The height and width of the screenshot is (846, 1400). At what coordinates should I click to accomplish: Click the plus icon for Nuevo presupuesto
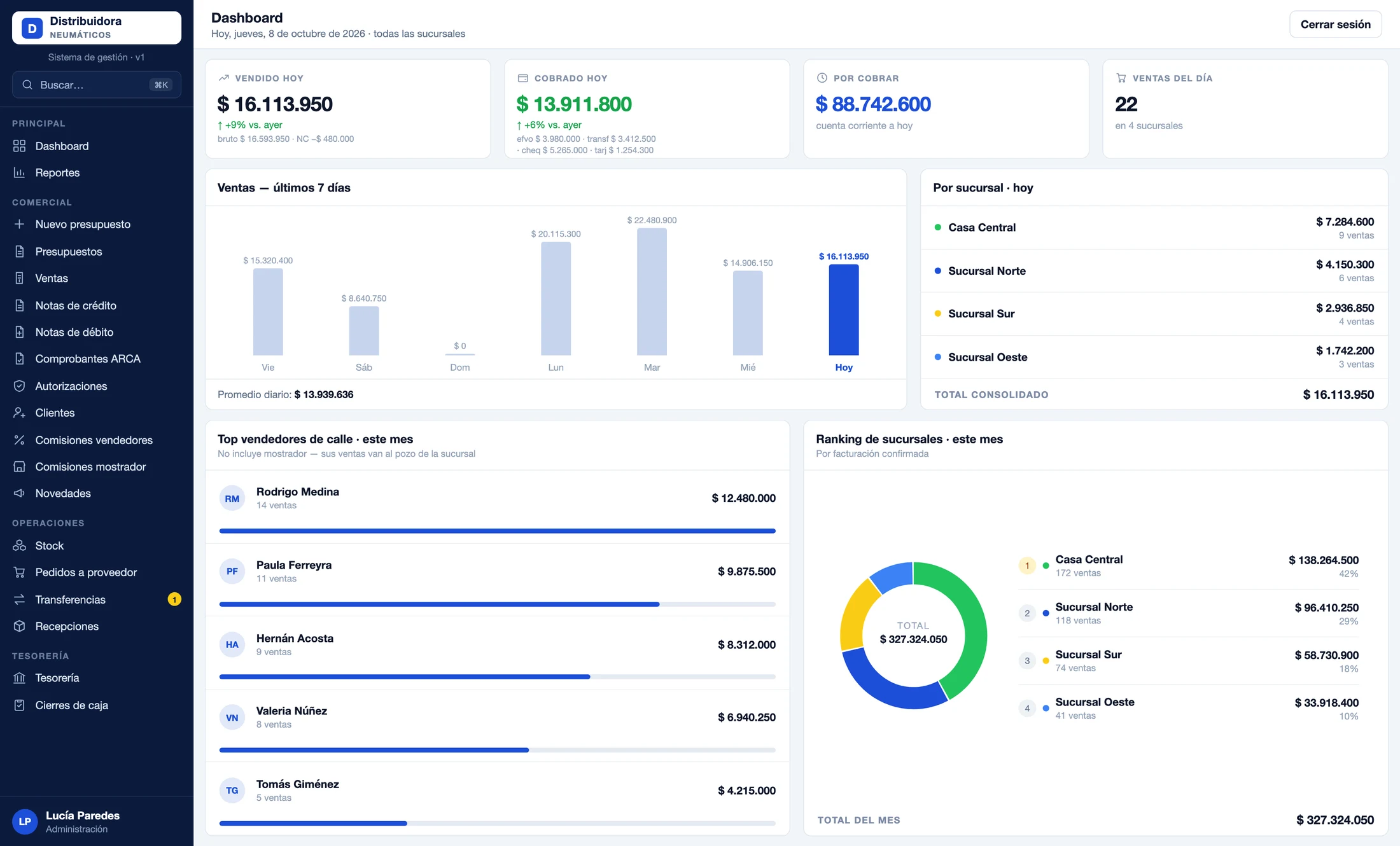pyautogui.click(x=19, y=225)
